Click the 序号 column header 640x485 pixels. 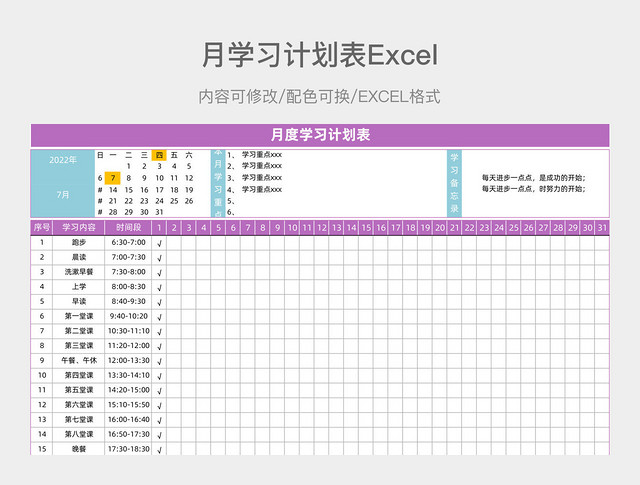[x=42, y=227]
